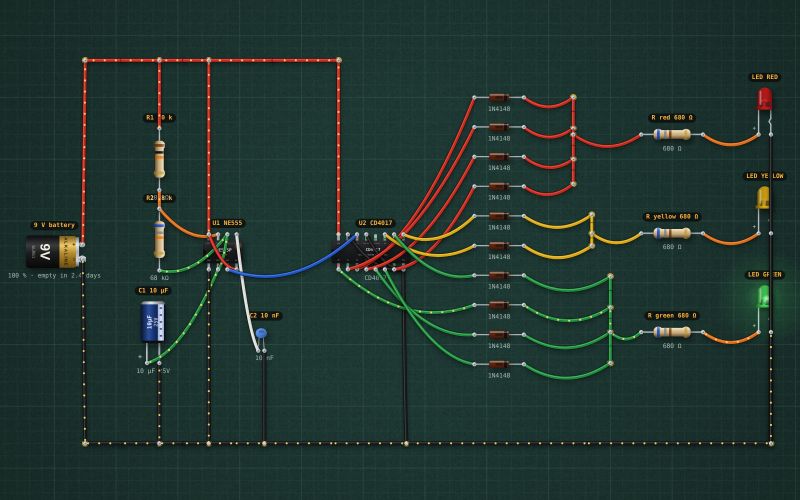Click the 'U2 CD4017' label
The width and height of the screenshot is (800, 500).
click(x=375, y=223)
